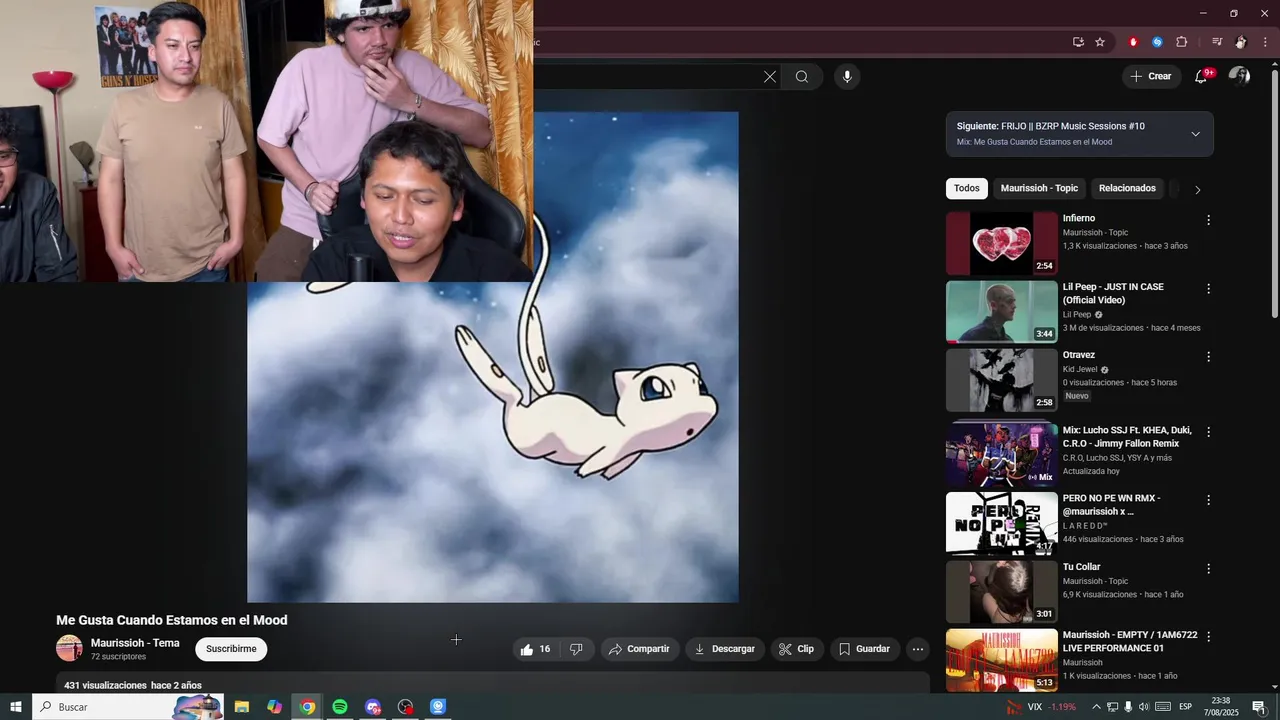1280x720 pixels.
Task: Click the Suscribirme button
Action: [231, 649]
